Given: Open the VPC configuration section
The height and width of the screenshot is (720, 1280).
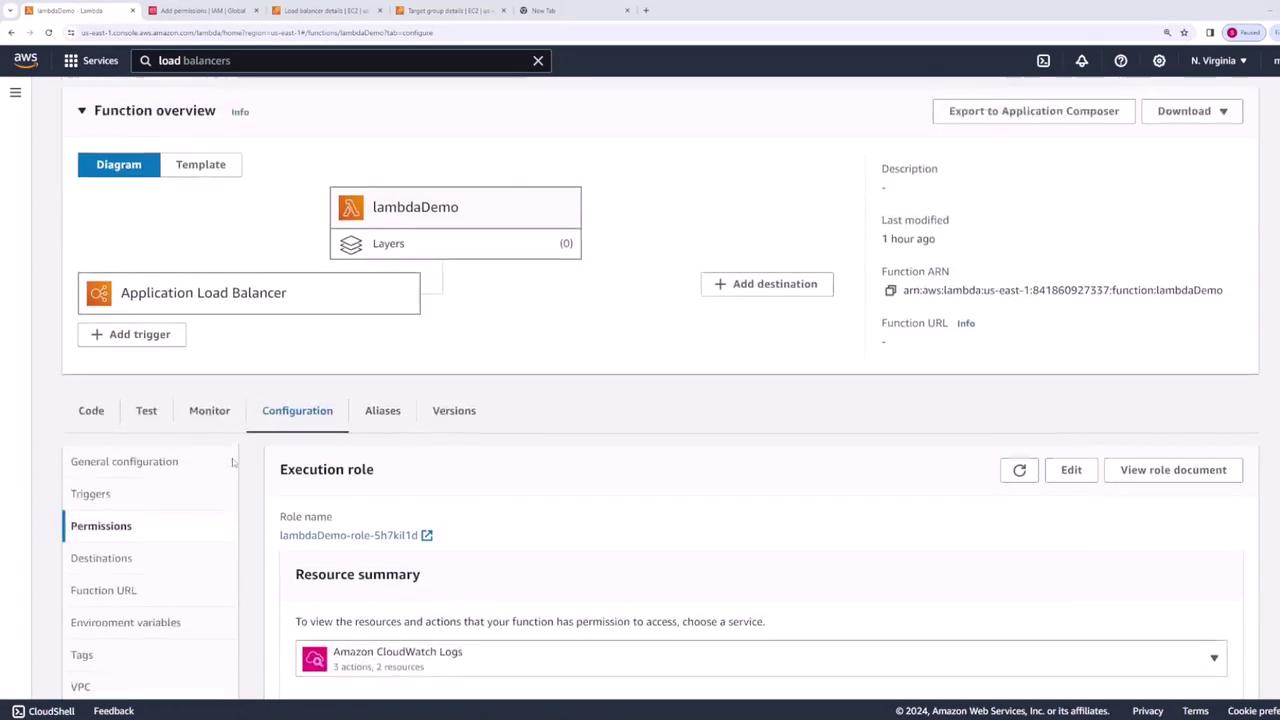Looking at the screenshot, I should tap(80, 687).
